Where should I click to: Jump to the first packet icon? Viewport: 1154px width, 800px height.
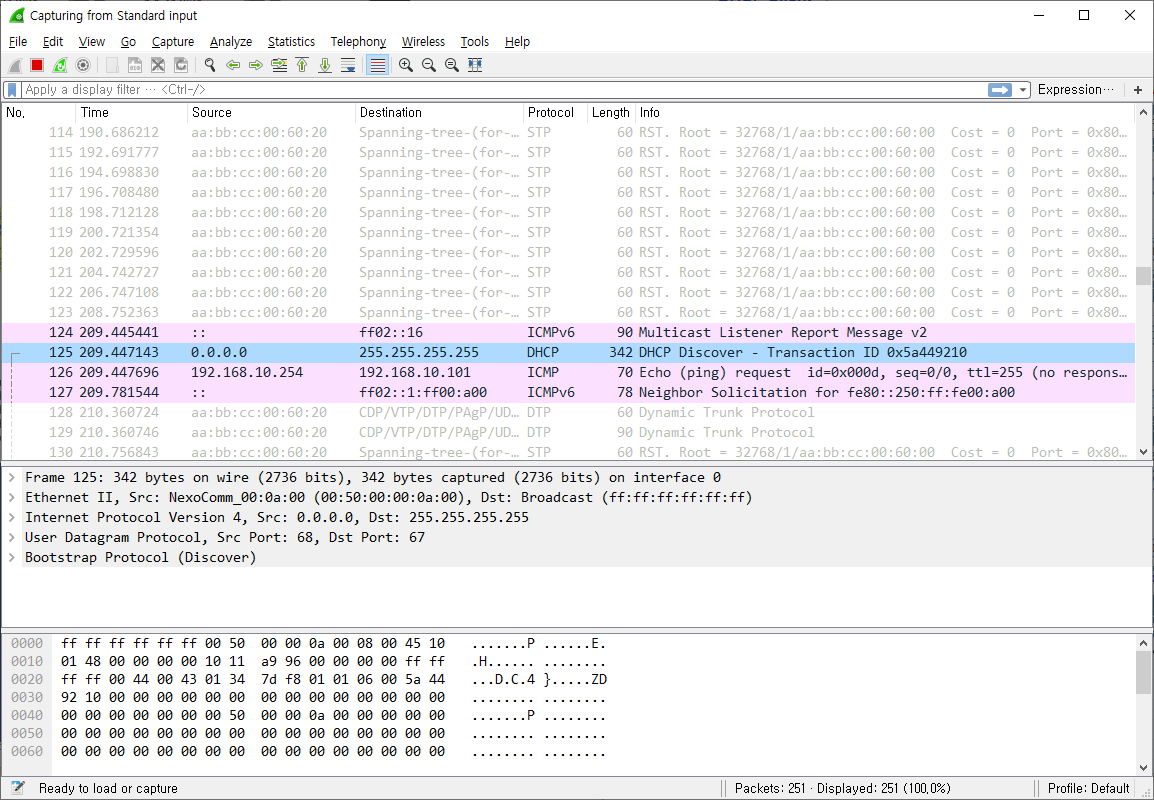[302, 66]
